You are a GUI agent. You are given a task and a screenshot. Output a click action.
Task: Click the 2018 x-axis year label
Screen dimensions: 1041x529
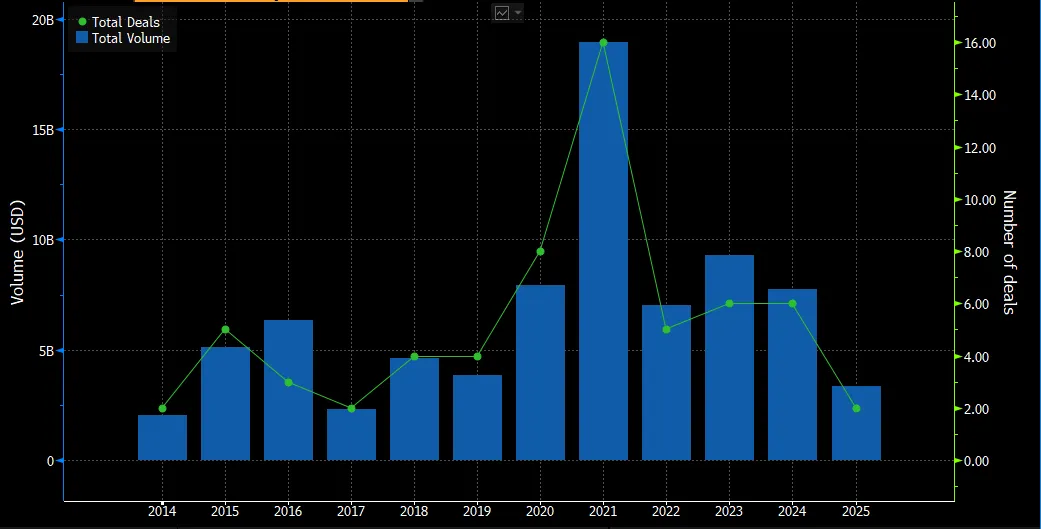pos(414,511)
